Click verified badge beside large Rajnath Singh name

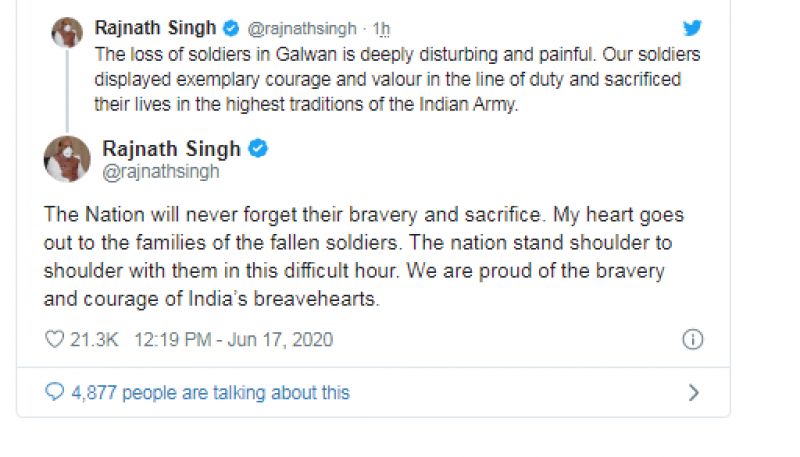258,149
